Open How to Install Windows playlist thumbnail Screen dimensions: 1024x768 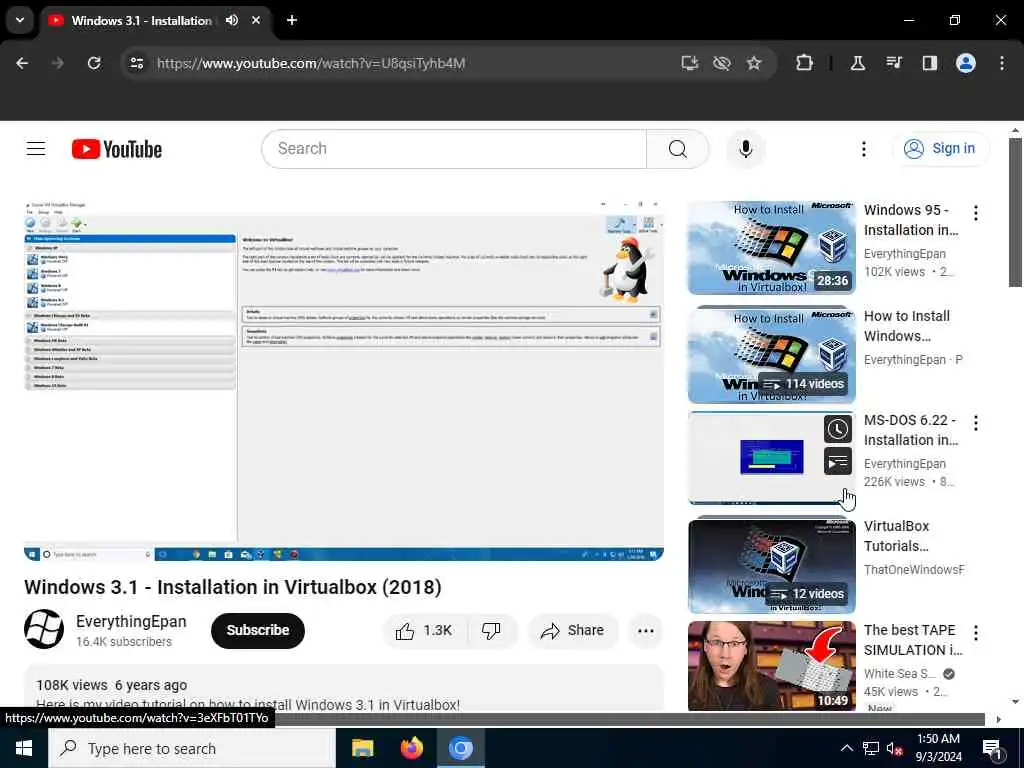(x=771, y=355)
